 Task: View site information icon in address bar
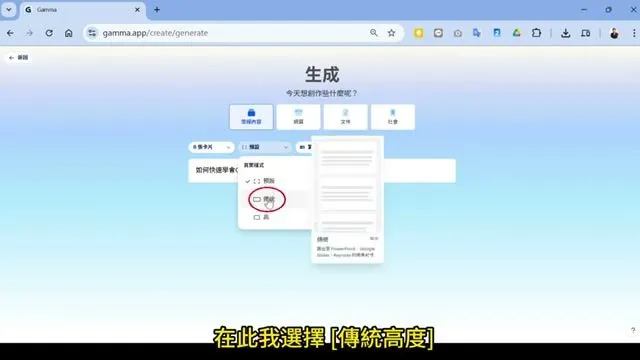coord(92,33)
